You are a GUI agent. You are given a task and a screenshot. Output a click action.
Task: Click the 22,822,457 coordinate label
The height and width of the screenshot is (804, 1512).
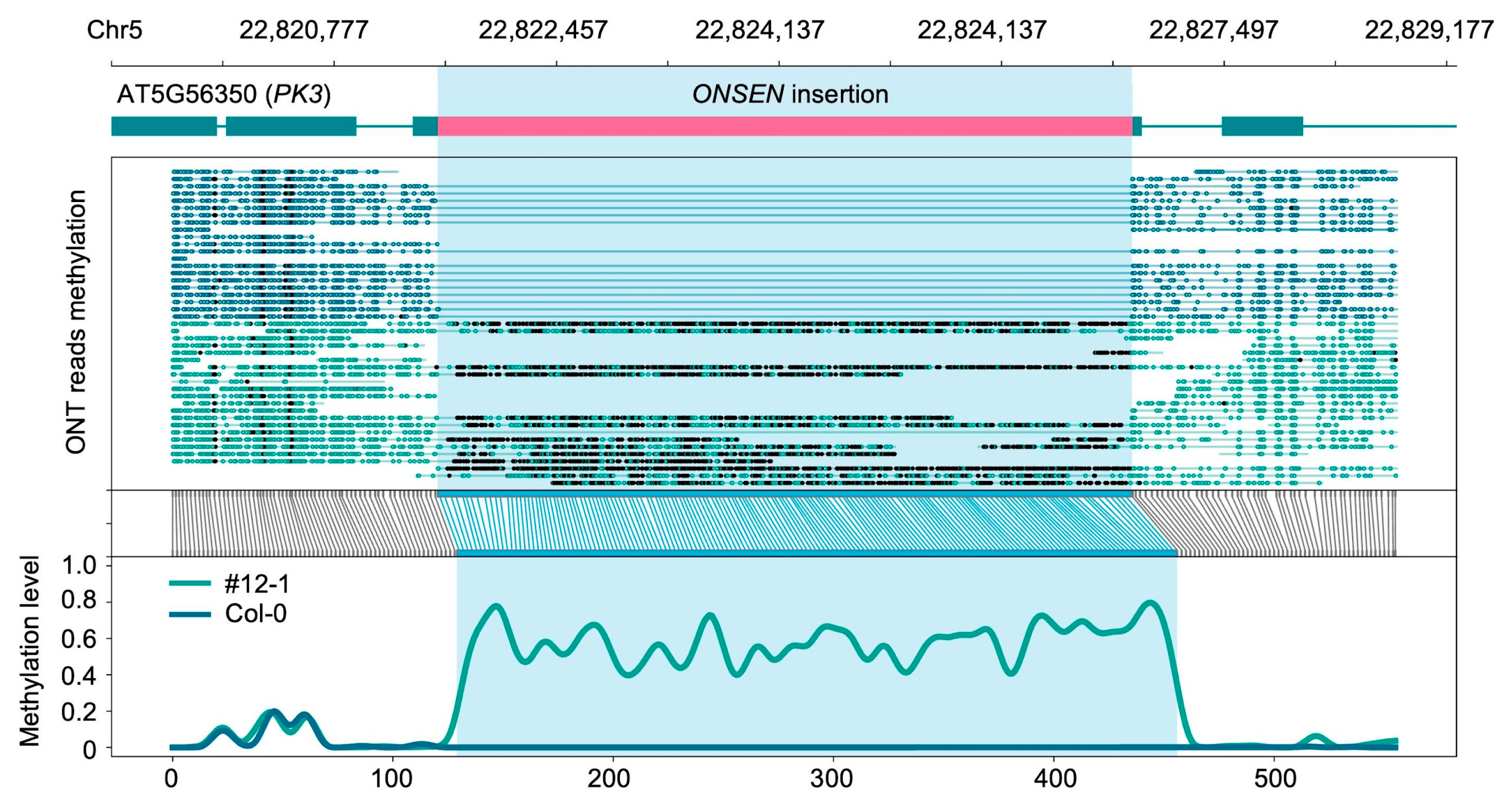coord(542,30)
